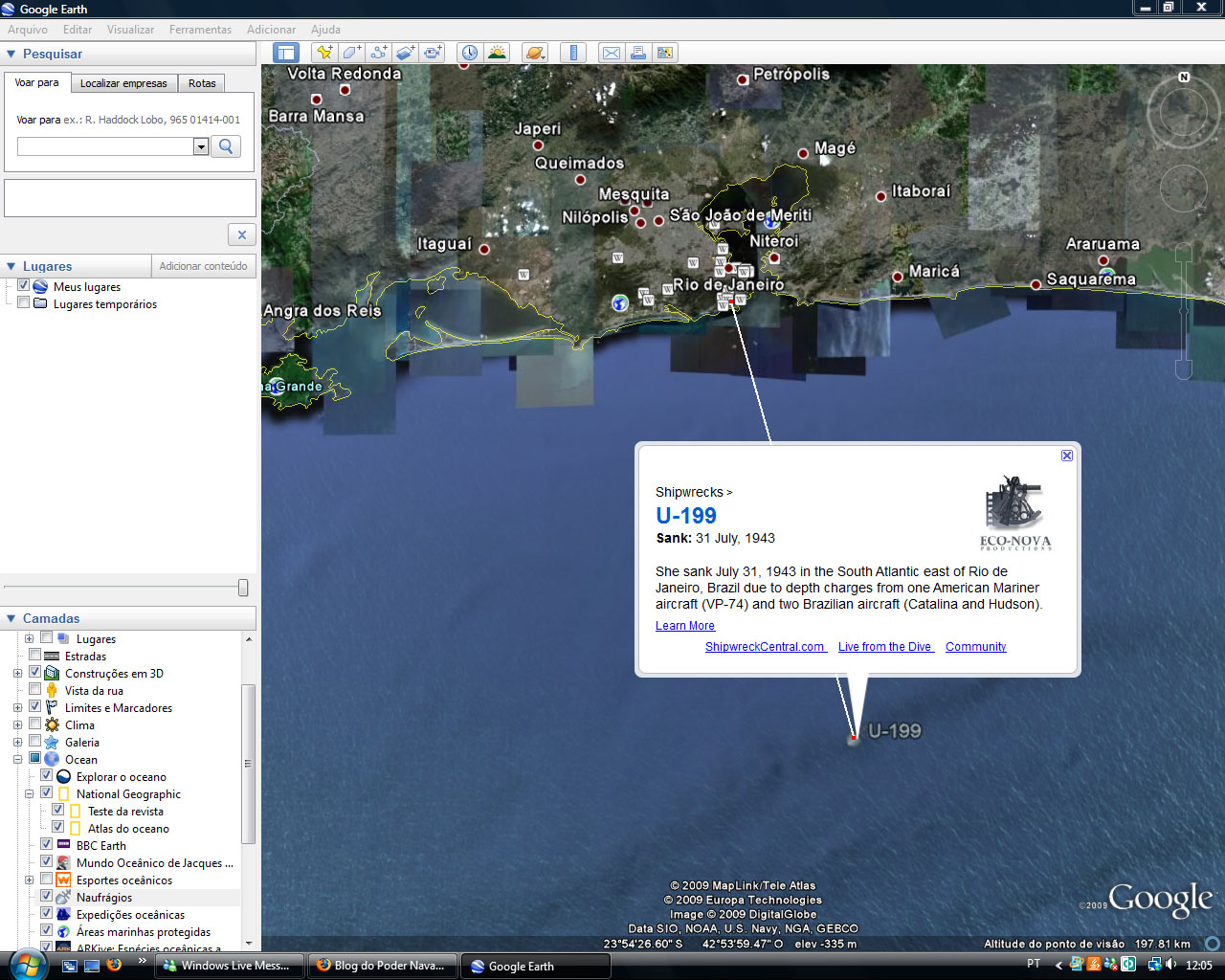Expand the Construções em 3D tree node
The height and width of the screenshot is (980, 1225).
(x=17, y=674)
